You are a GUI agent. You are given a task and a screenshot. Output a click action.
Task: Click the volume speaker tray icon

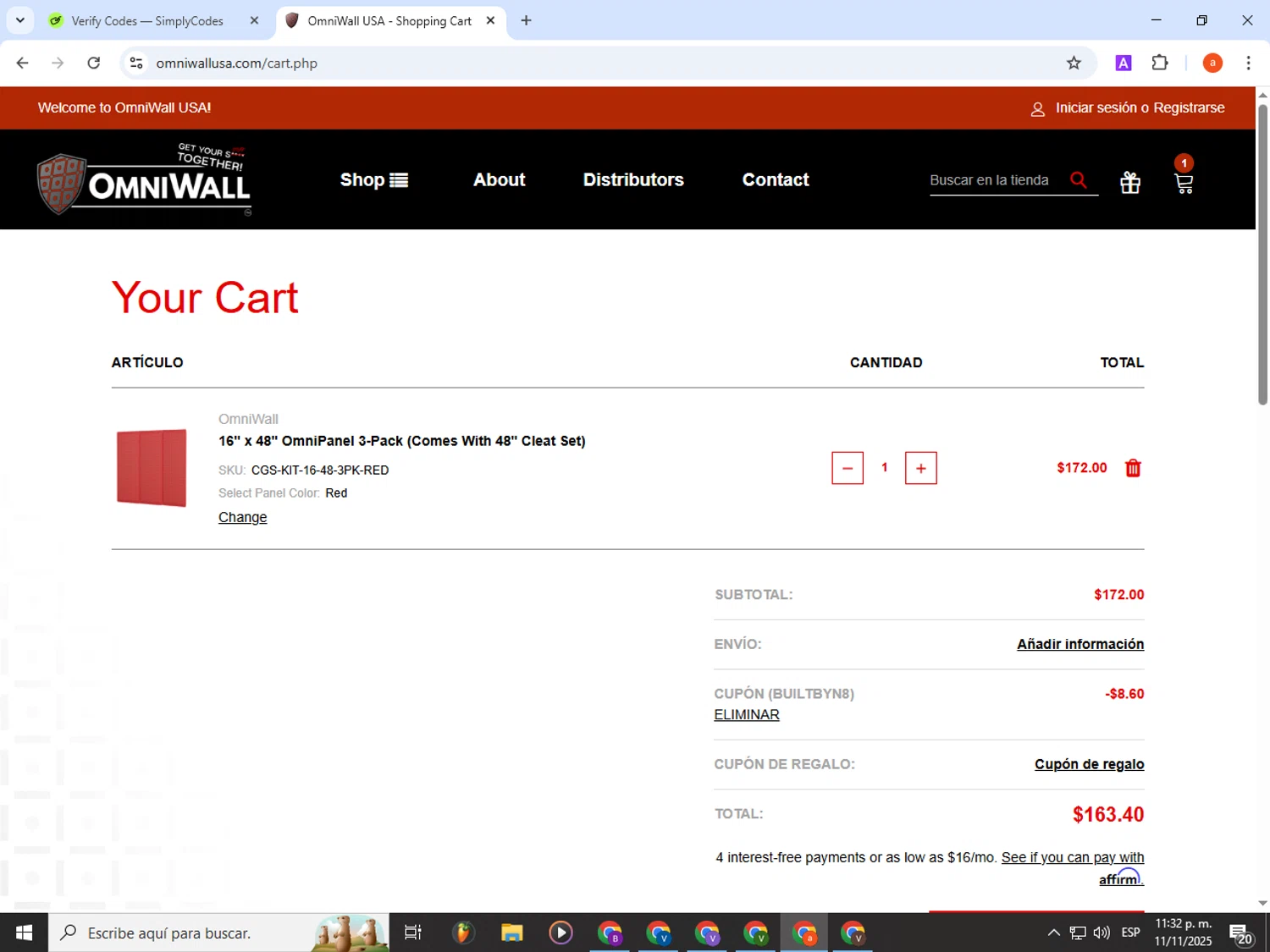pyautogui.click(x=1102, y=933)
